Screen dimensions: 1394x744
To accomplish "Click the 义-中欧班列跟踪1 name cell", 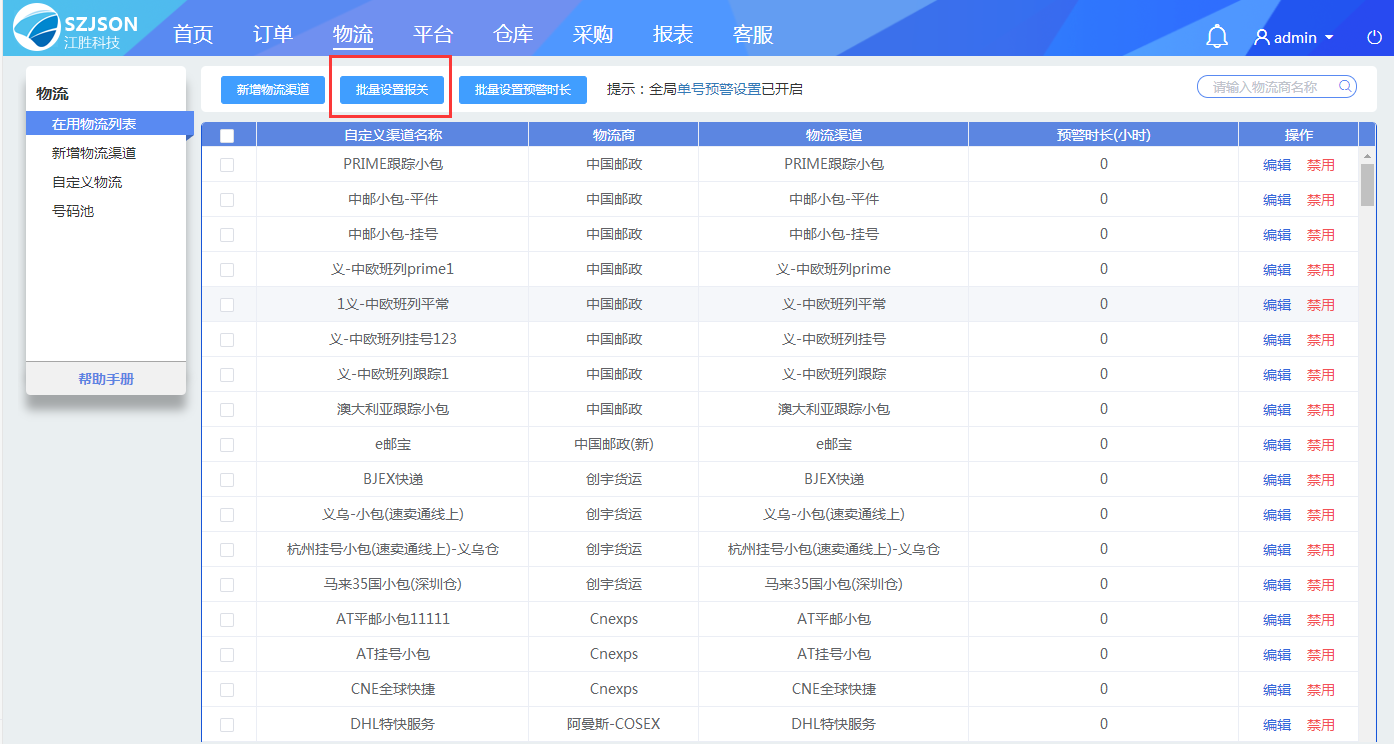I will coord(393,374).
